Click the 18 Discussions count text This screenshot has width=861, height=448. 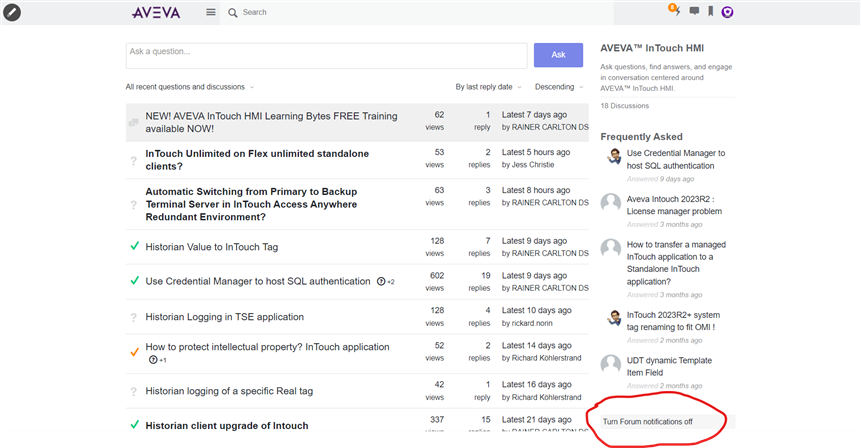(x=624, y=105)
